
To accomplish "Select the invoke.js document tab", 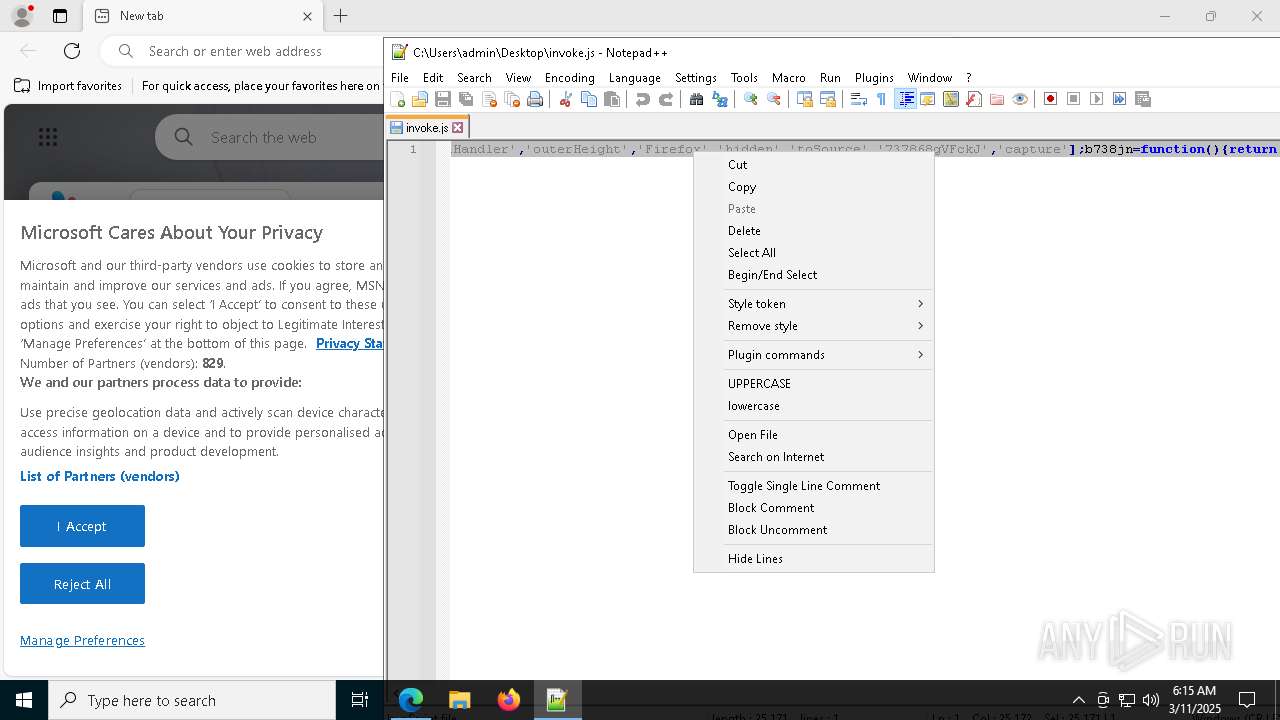I will pyautogui.click(x=427, y=128).
